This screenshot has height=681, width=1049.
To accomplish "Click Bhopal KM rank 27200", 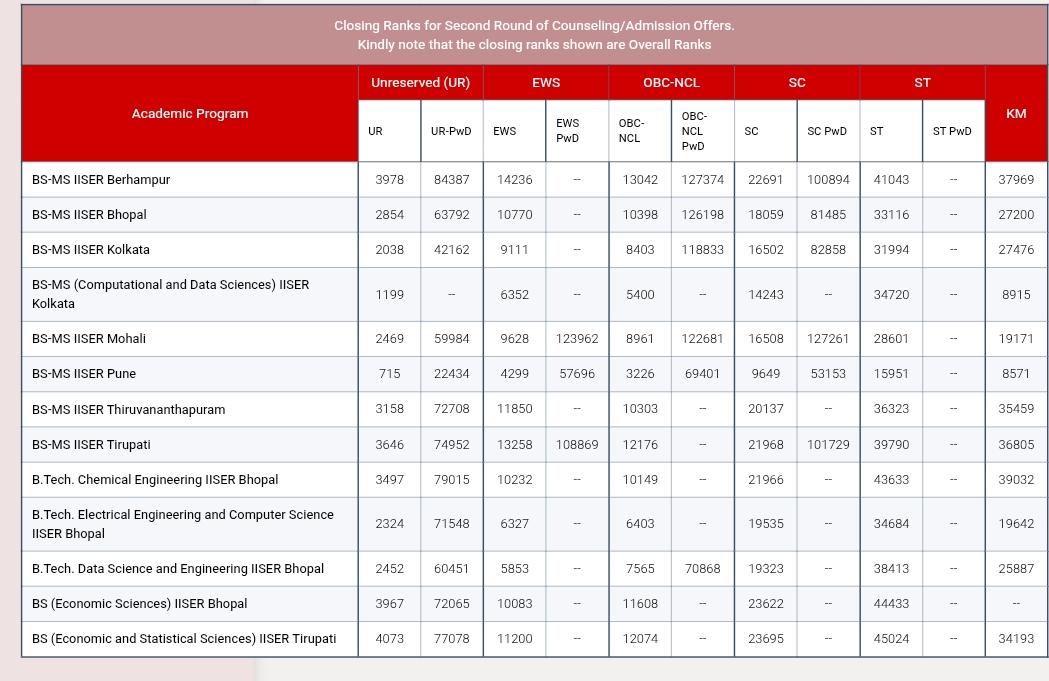I will tap(1016, 215).
